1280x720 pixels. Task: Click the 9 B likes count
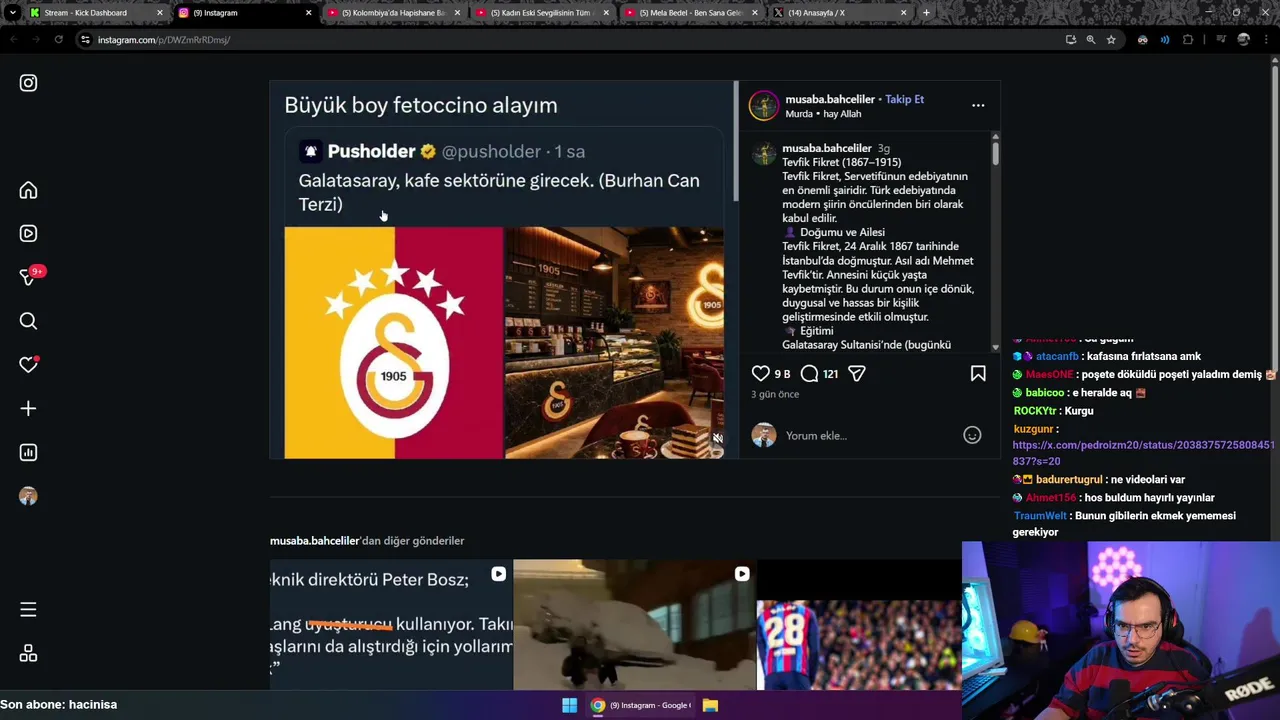click(x=782, y=374)
